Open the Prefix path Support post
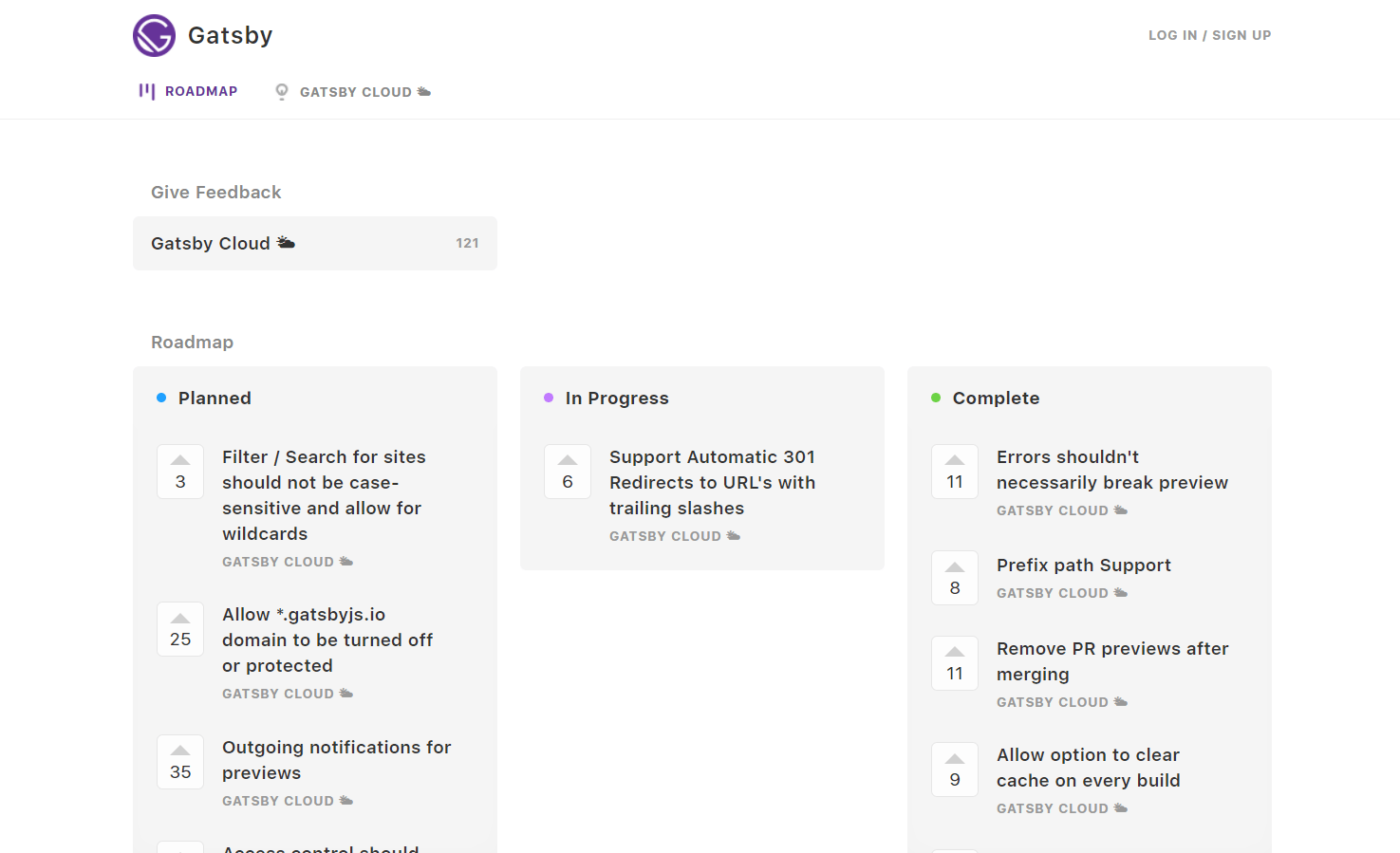This screenshot has height=853, width=1400. point(1084,566)
